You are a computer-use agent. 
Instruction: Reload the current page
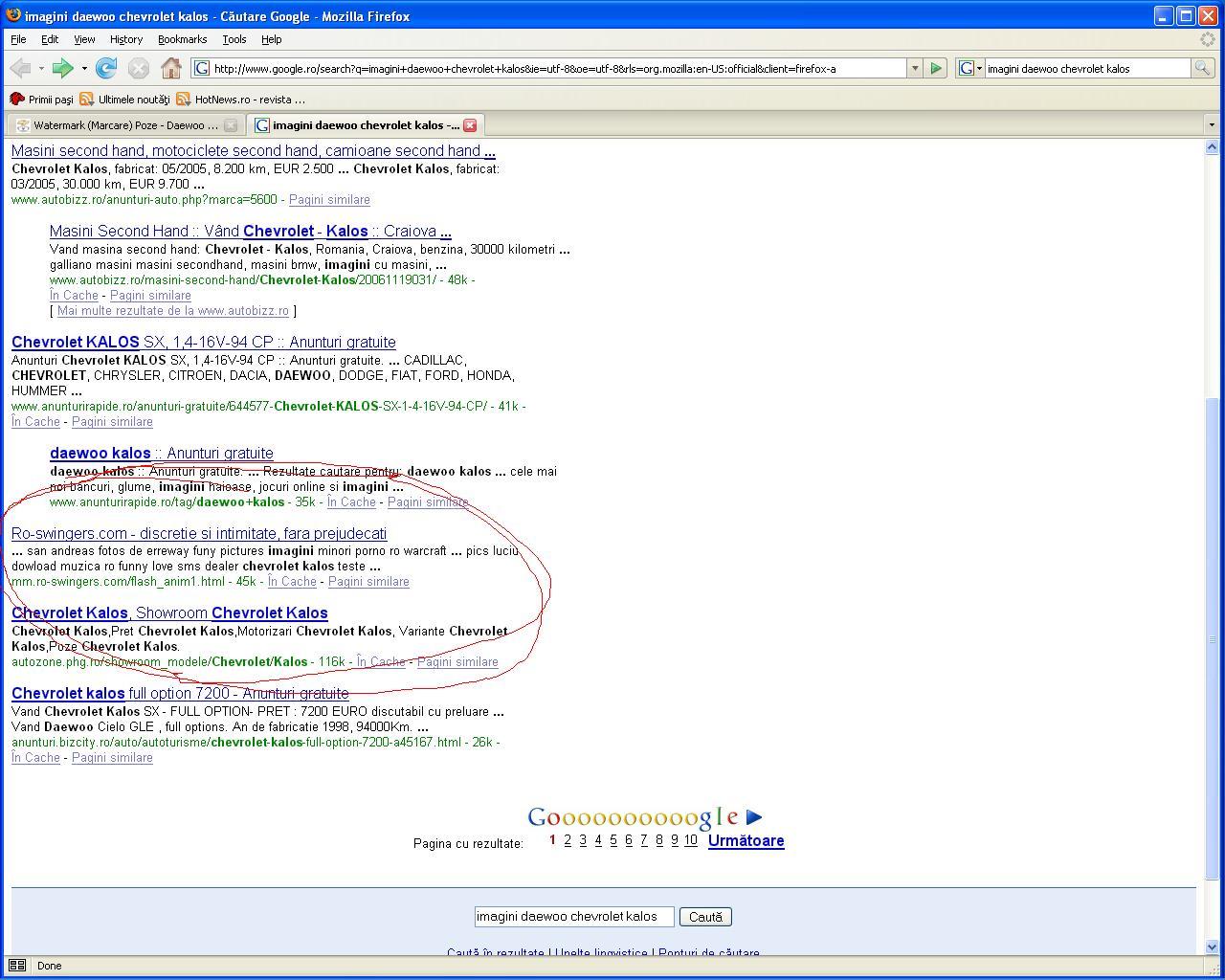[106, 68]
